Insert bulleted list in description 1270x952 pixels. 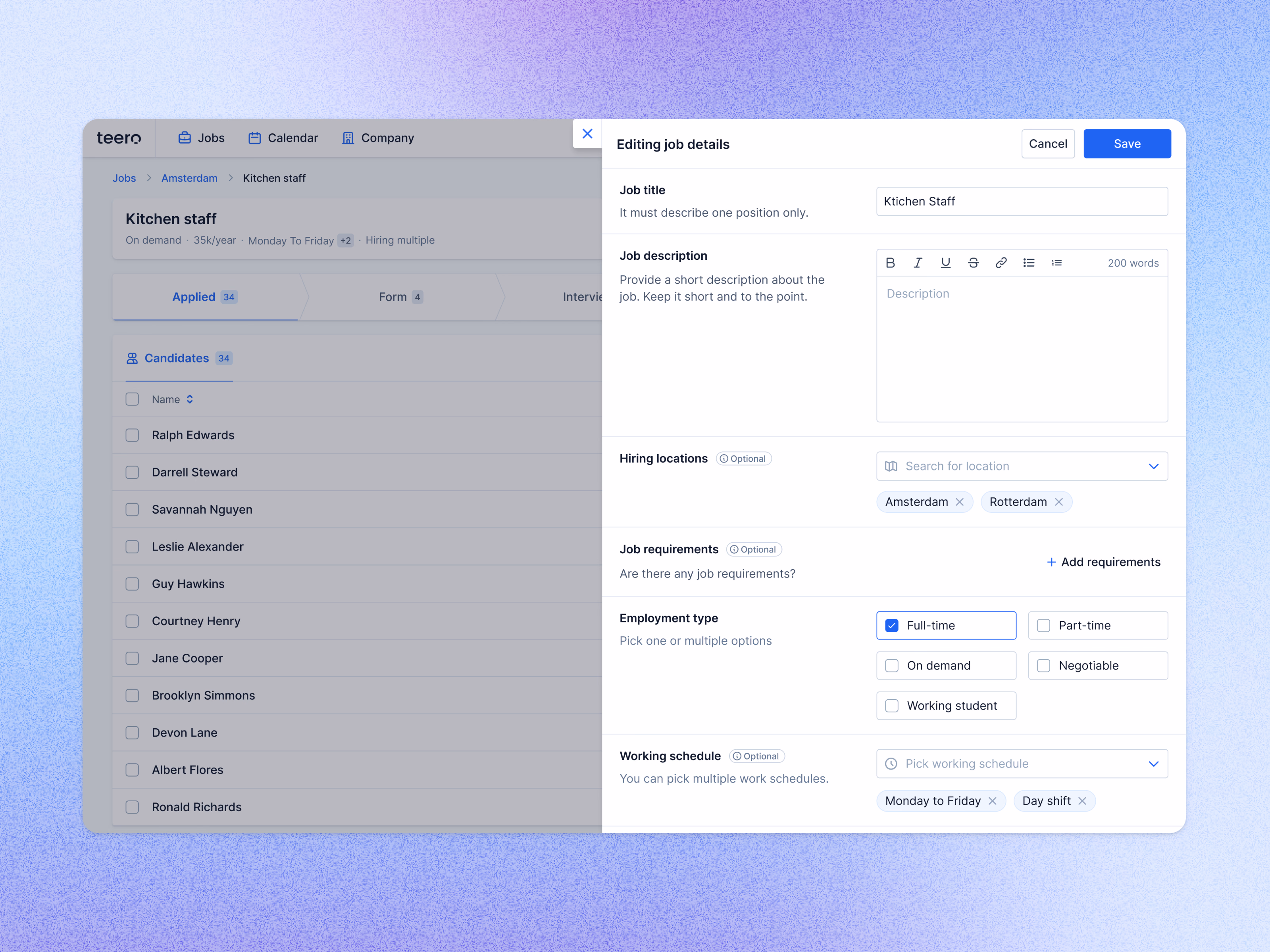(1028, 263)
